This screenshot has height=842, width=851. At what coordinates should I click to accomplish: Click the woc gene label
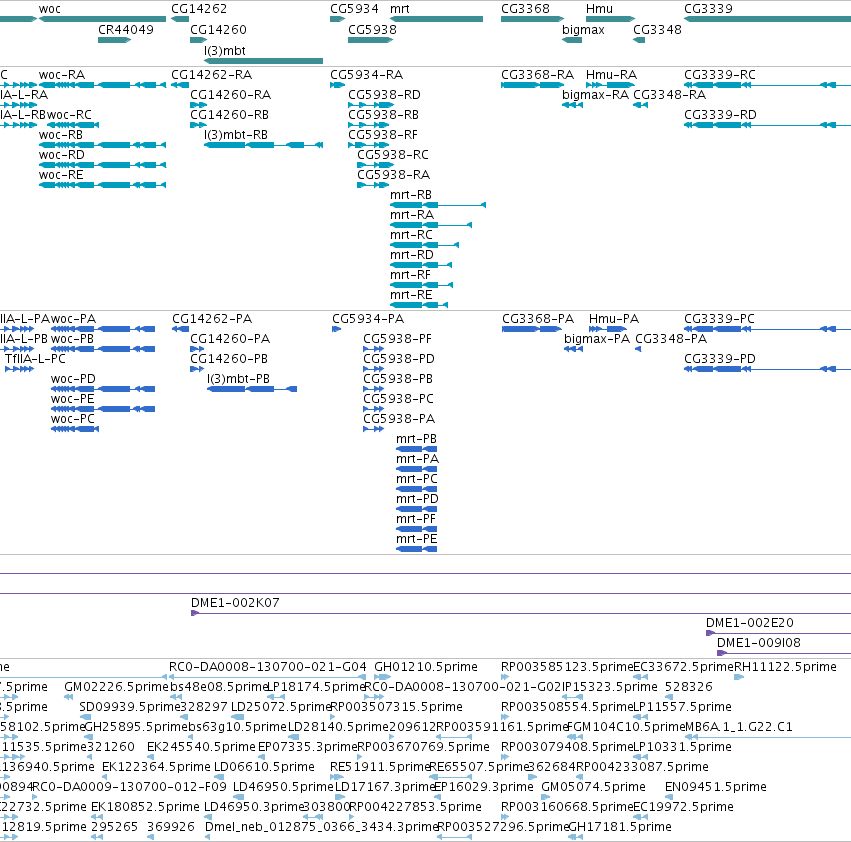tap(49, 9)
